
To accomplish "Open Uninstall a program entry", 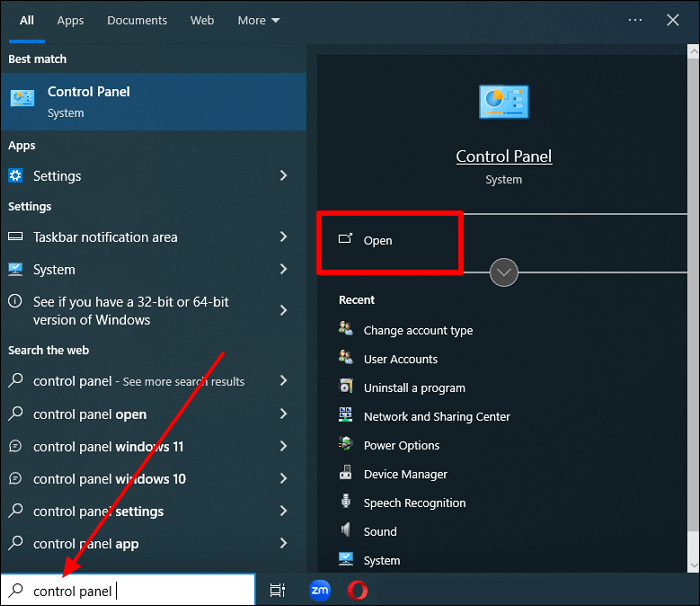I will click(x=414, y=388).
